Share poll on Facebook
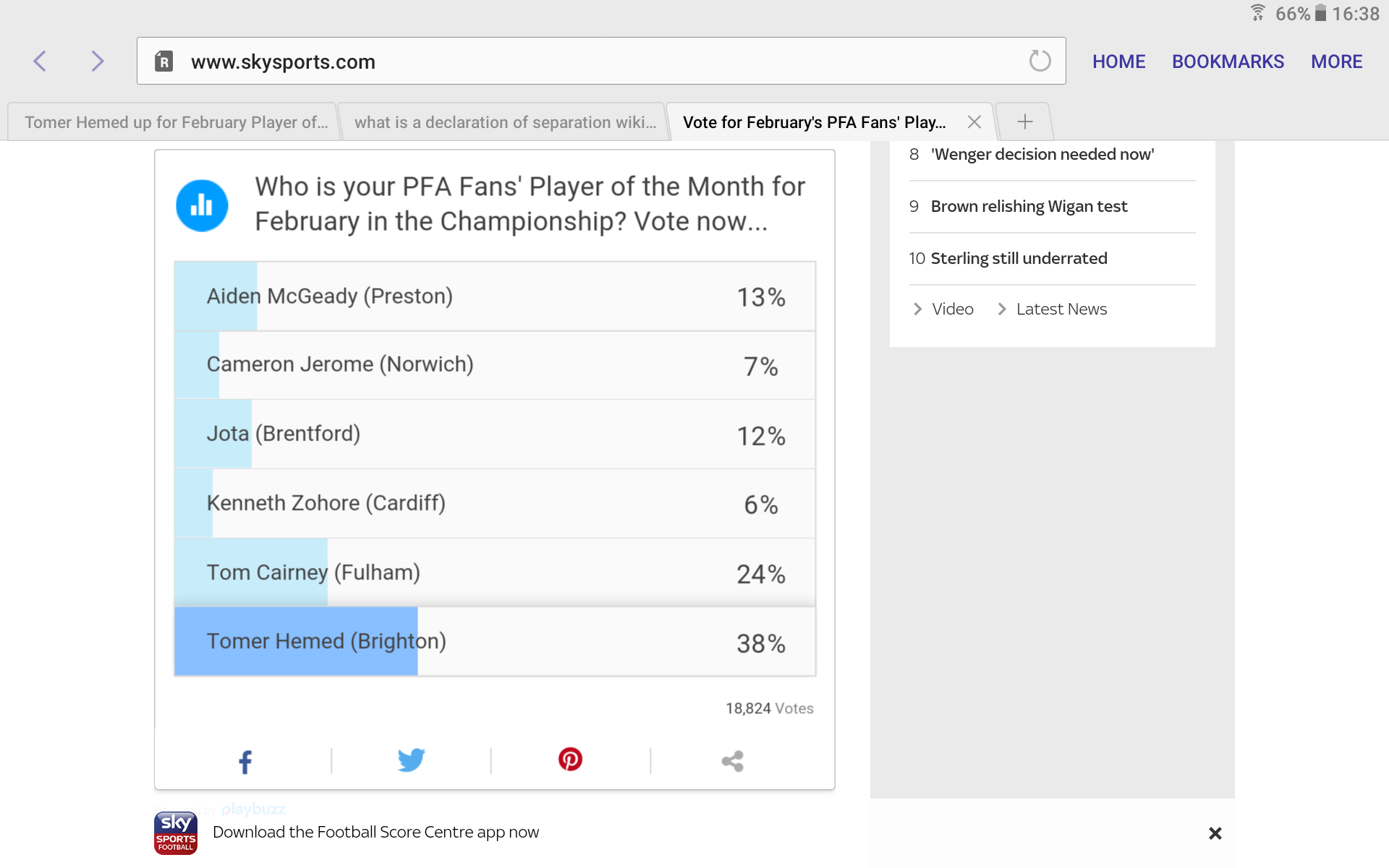Image resolution: width=1389 pixels, height=868 pixels. (245, 761)
